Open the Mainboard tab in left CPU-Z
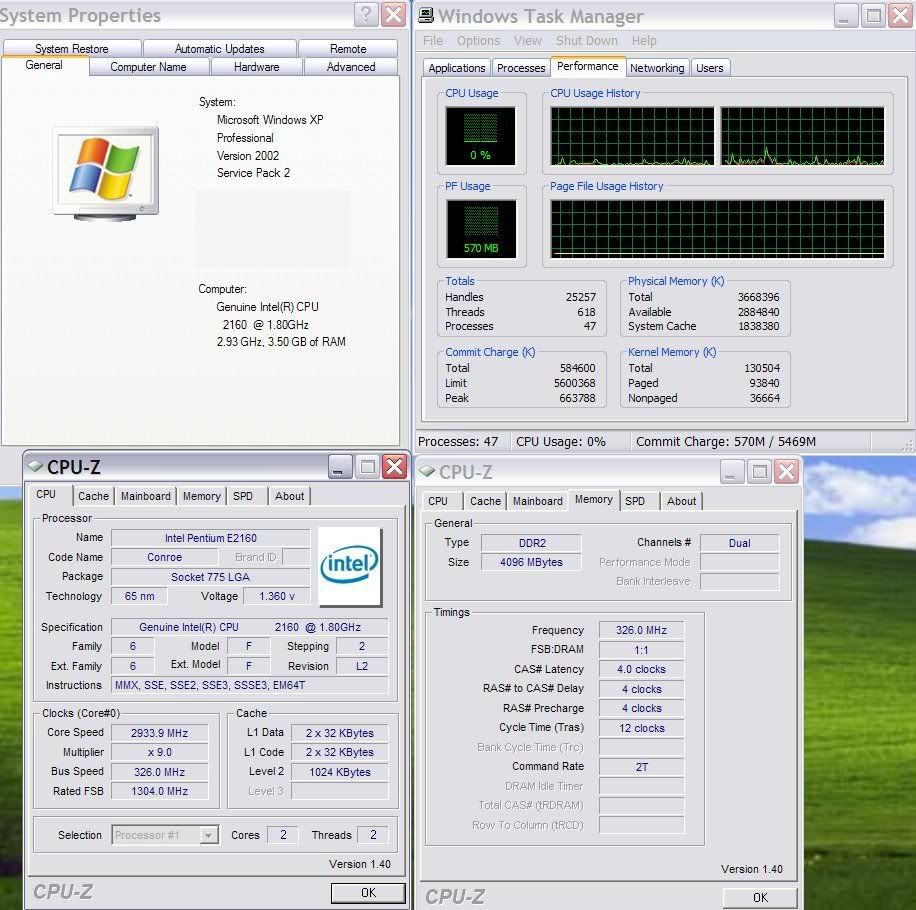Screen dimensions: 916x910 coord(146,496)
